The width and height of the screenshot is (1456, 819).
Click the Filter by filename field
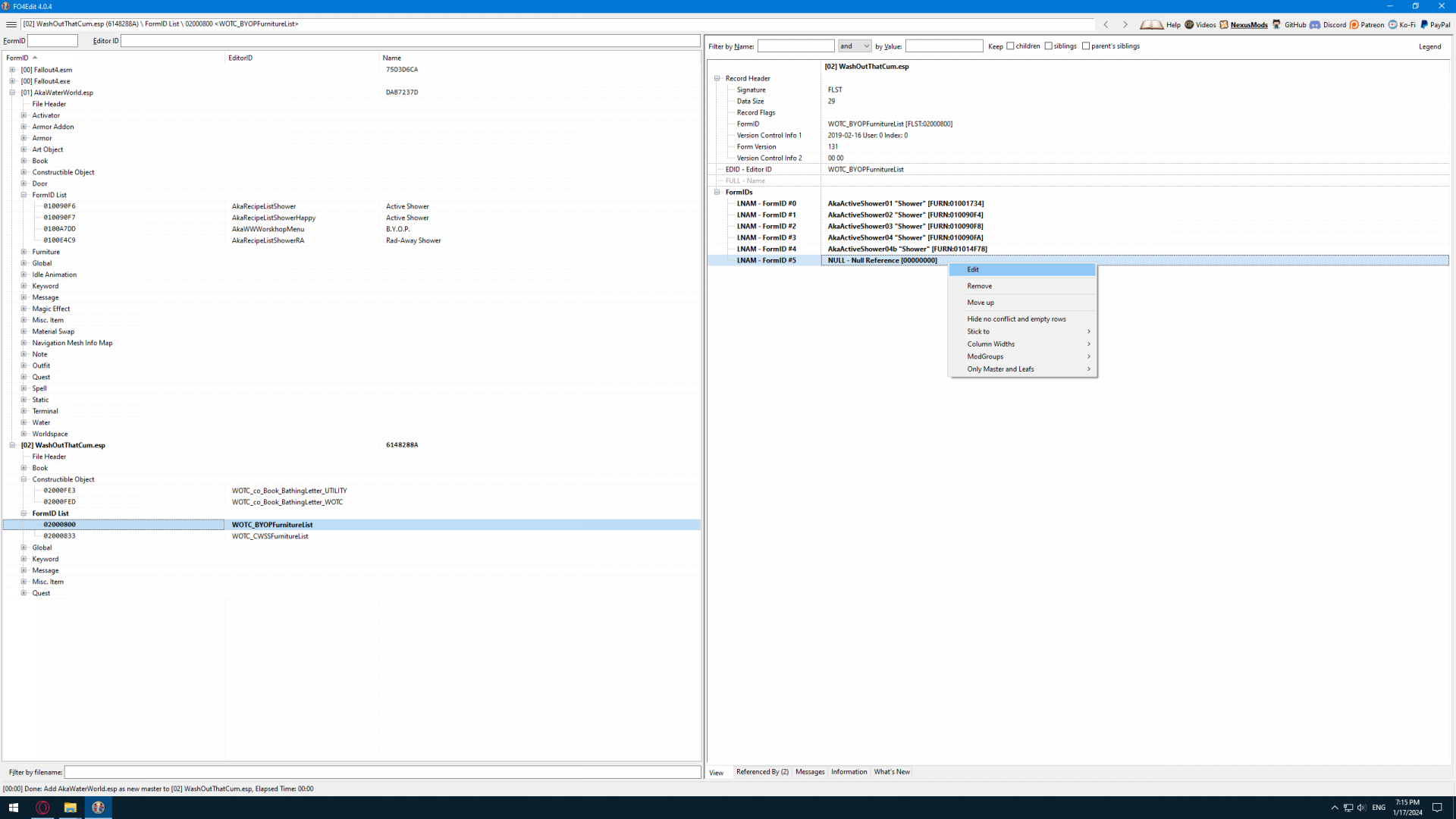(x=382, y=772)
